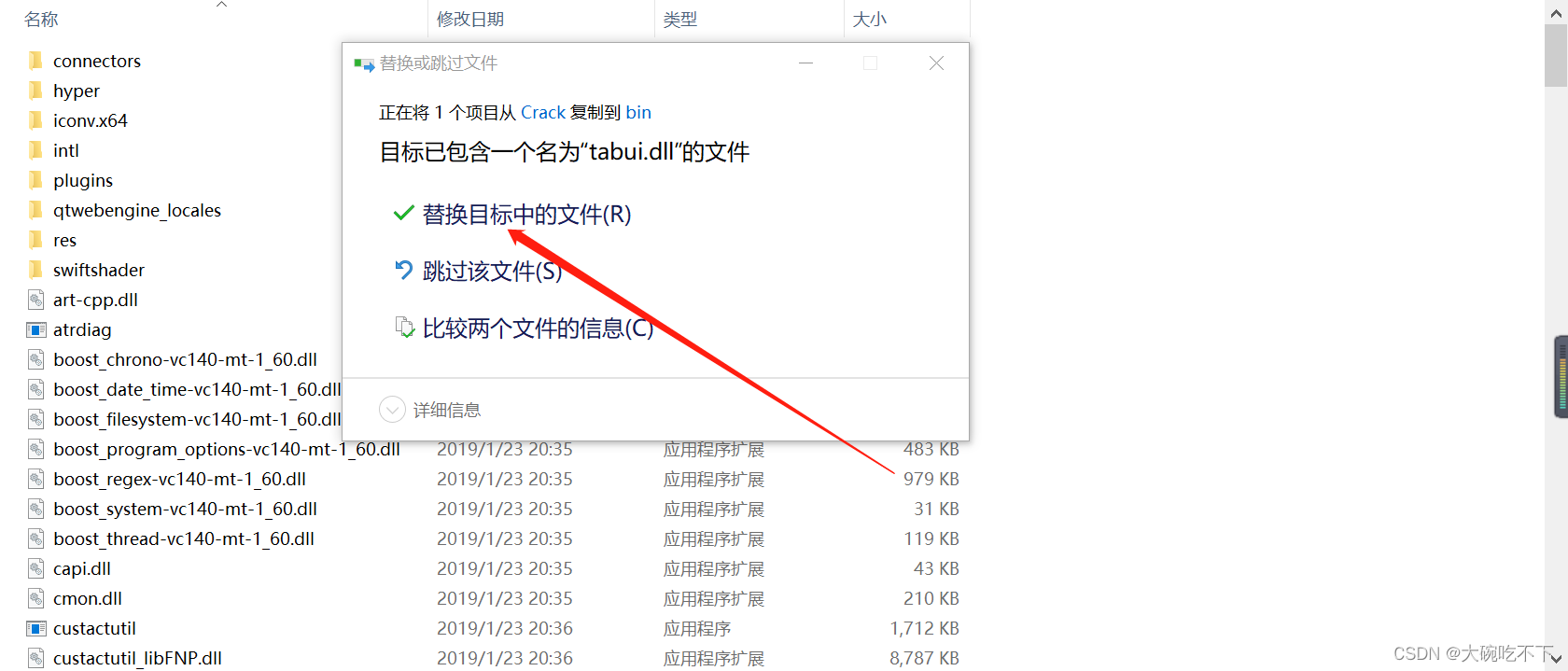Screen dimensions: 1568x671
Task: Click the custactutil application icon
Action: [35, 628]
